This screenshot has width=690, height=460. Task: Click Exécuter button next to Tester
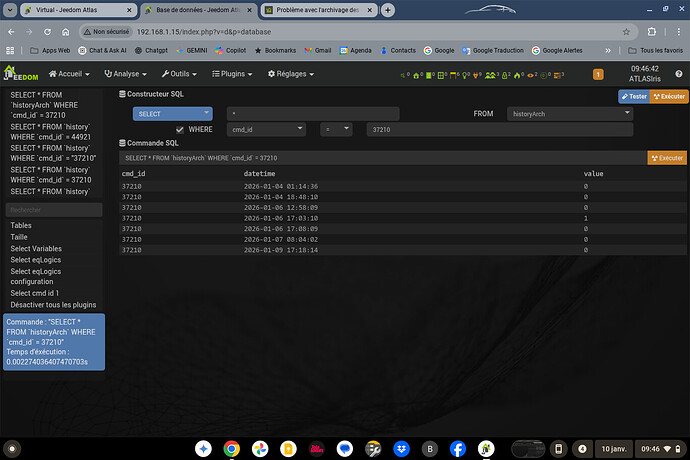coord(669,96)
